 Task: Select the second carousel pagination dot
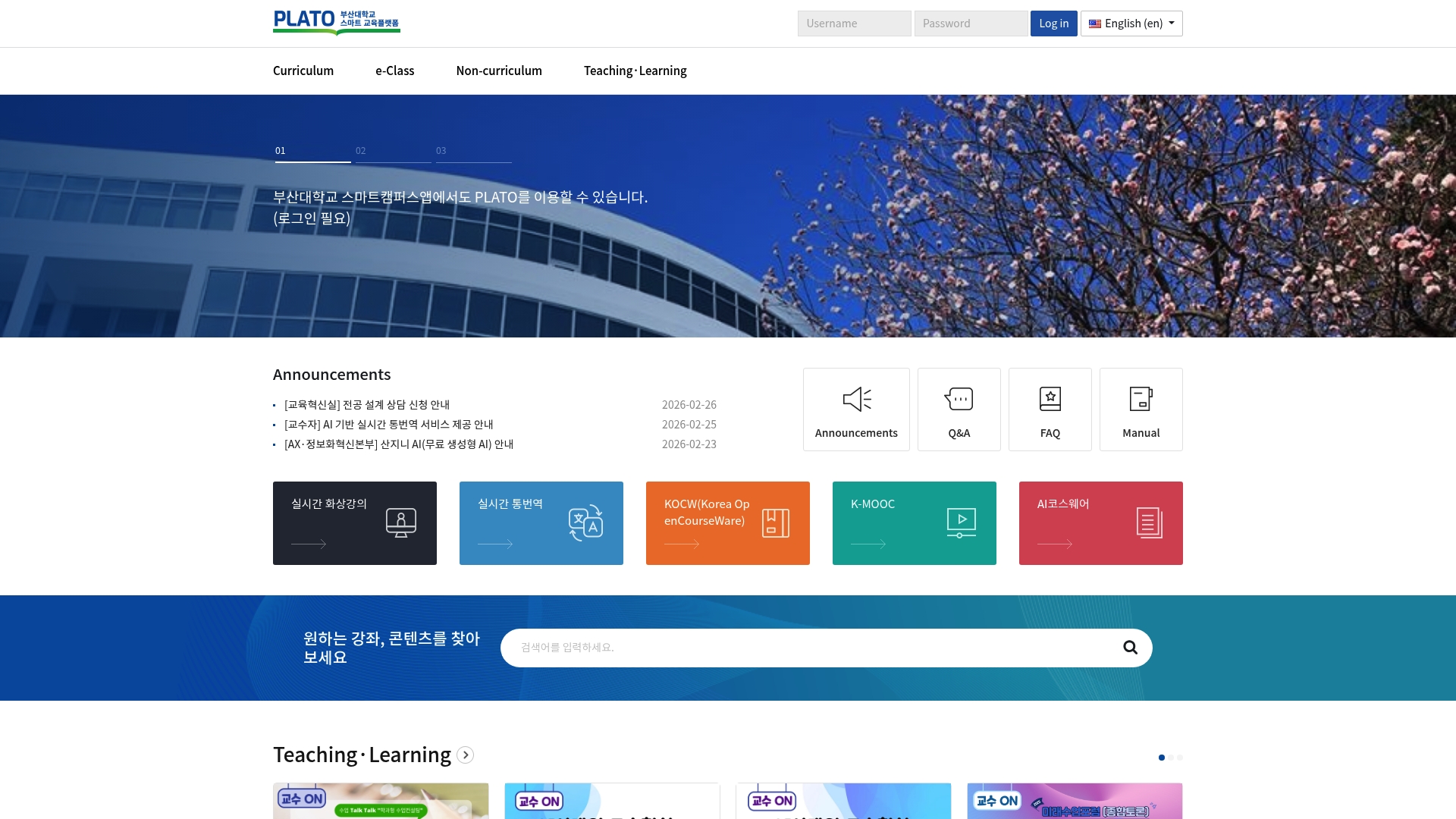tap(1170, 757)
